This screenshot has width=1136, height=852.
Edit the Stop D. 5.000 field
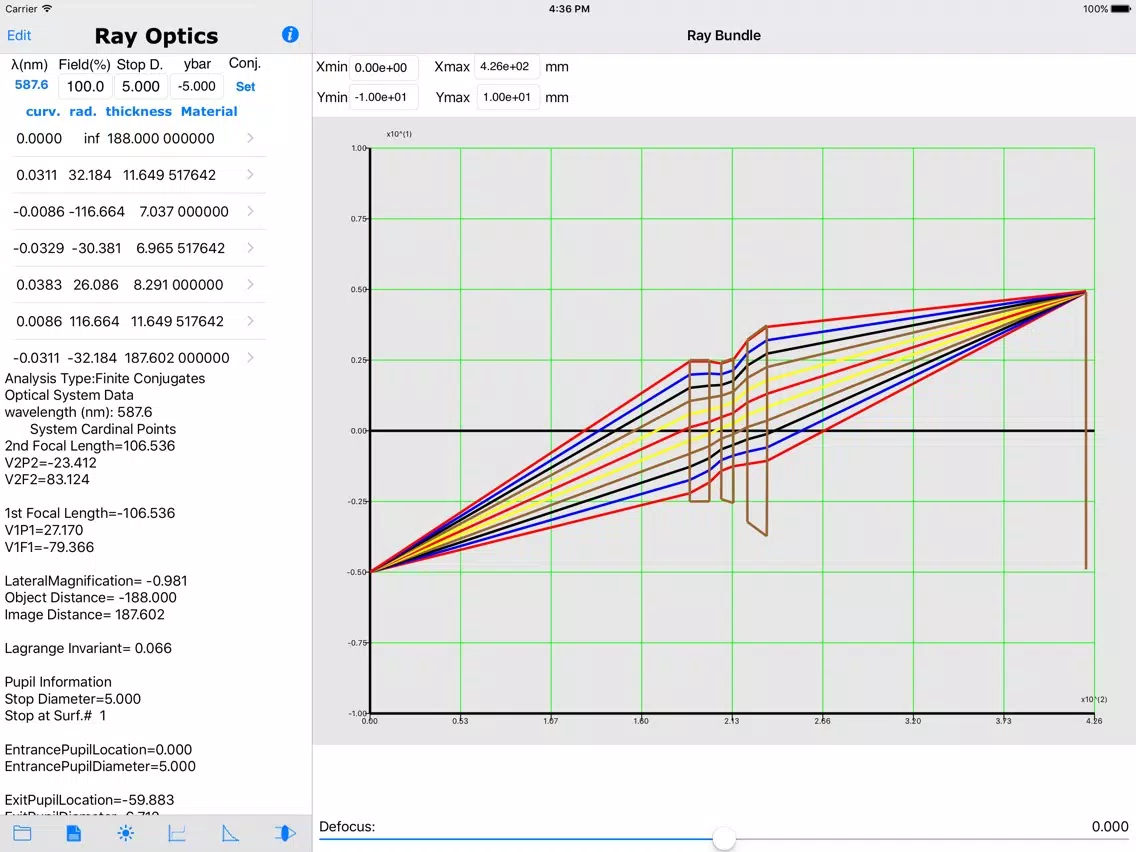click(x=141, y=86)
